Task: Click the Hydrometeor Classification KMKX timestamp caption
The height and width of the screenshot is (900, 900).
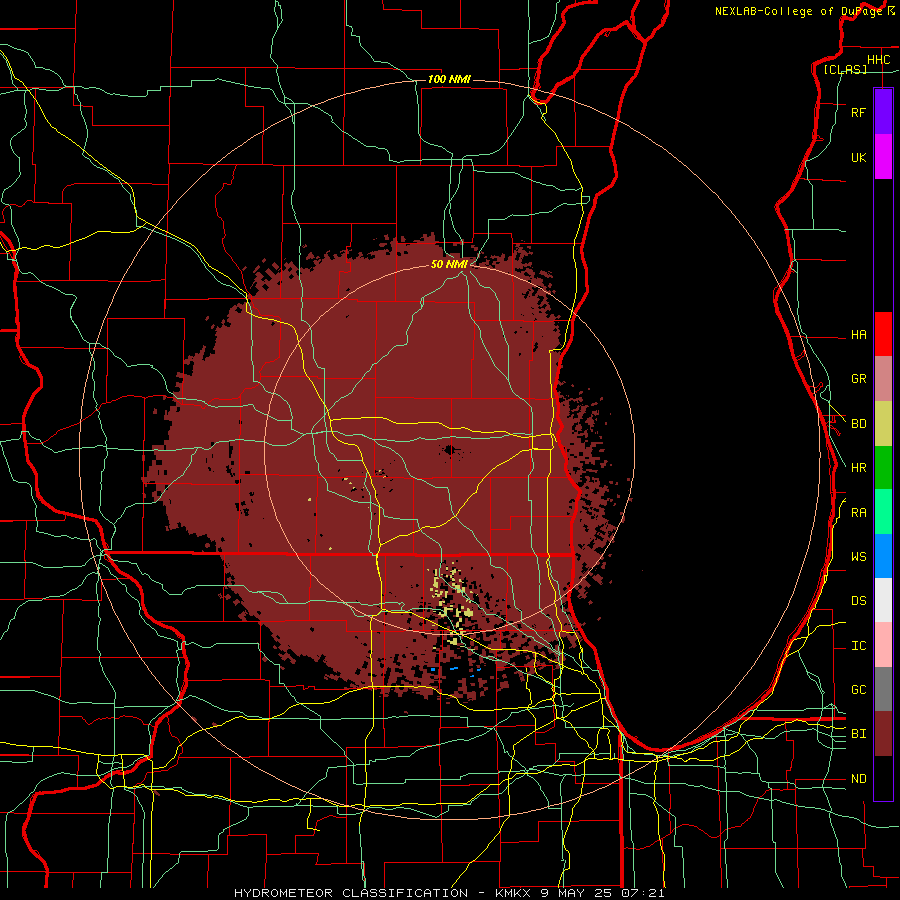Action: coord(449,893)
